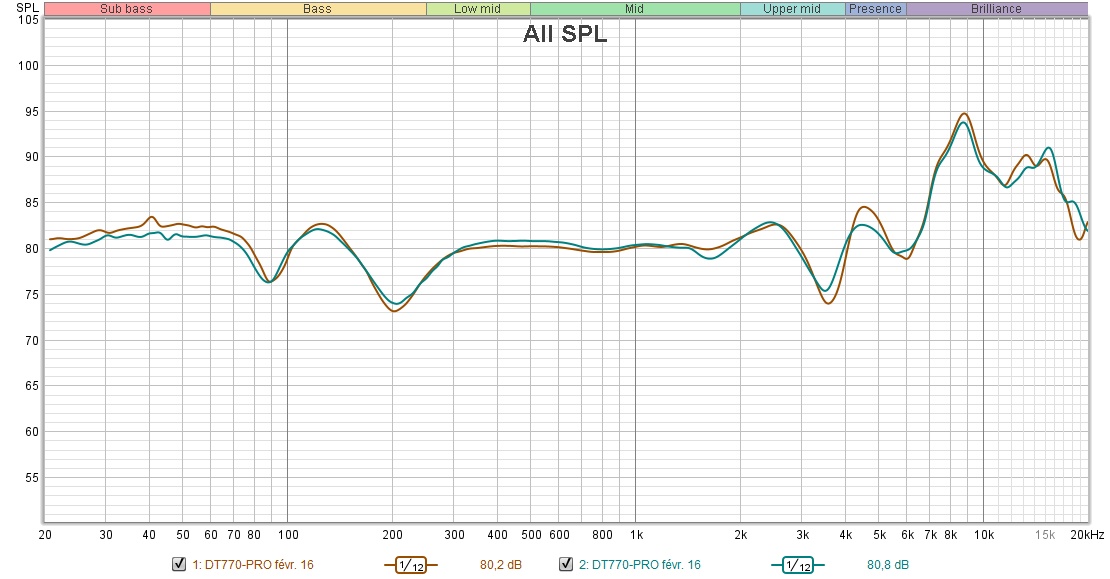The height and width of the screenshot is (579, 1110).
Task: Click the Upper mid frequency band label
Action: pos(792,9)
